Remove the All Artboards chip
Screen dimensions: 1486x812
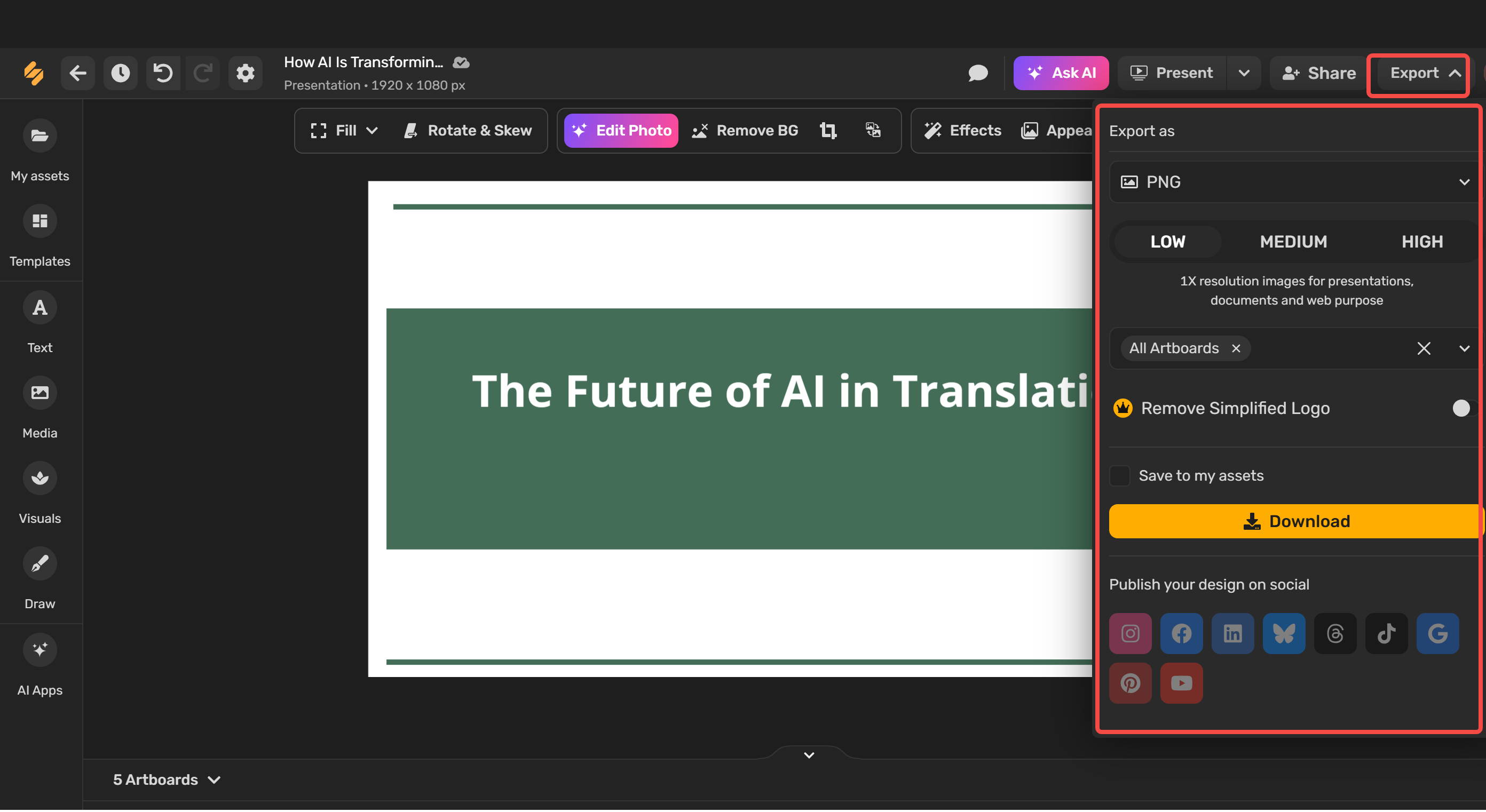1236,348
